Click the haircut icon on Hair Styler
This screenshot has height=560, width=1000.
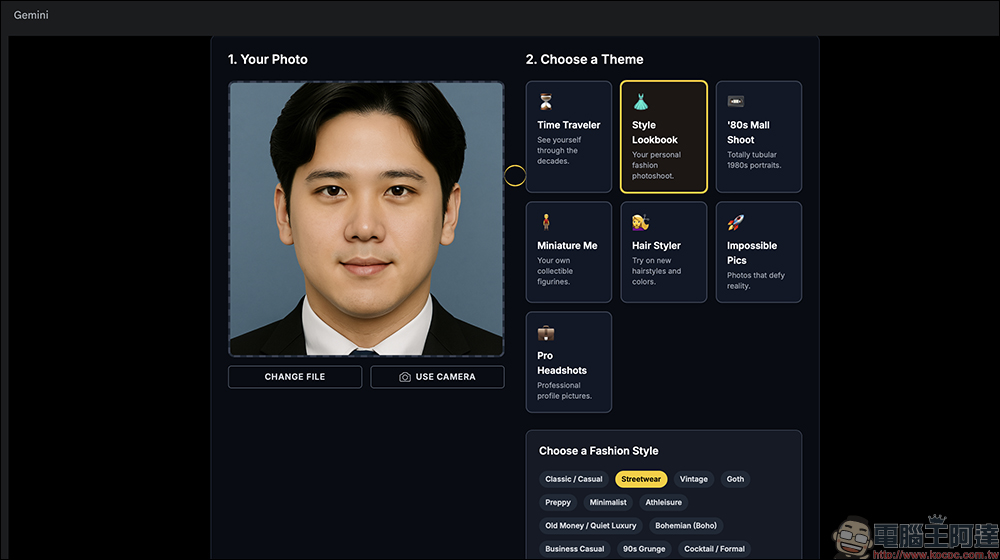[x=640, y=222]
